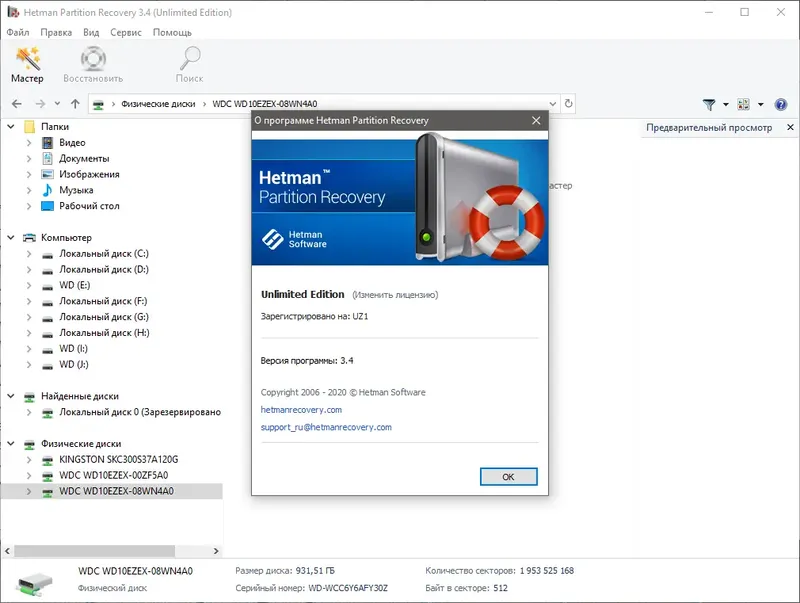Click the forward navigation arrow
The height and width of the screenshot is (603, 800).
point(40,103)
